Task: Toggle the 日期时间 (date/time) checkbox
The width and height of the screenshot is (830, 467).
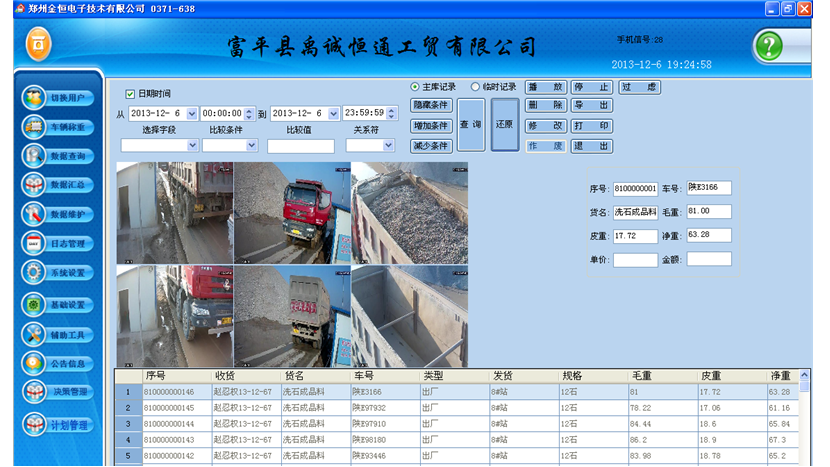Action: (x=130, y=94)
